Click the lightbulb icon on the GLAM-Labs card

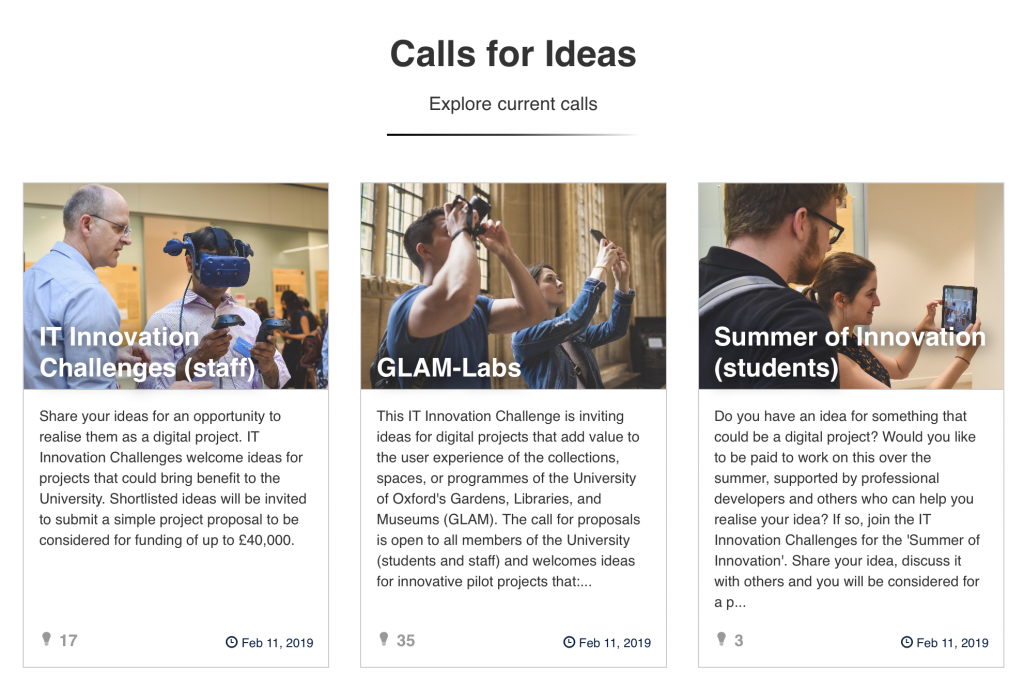click(x=385, y=638)
